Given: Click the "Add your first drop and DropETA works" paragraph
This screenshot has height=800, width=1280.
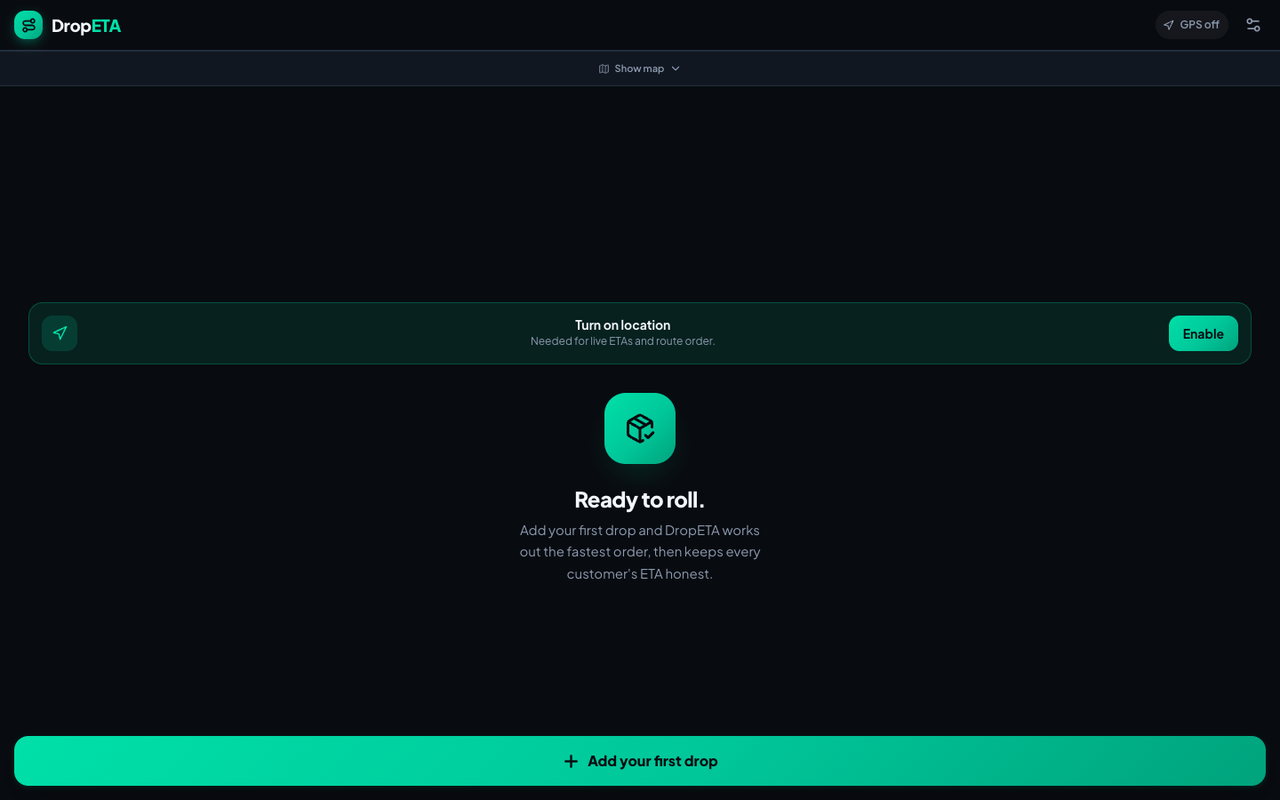Looking at the screenshot, I should (x=640, y=552).
